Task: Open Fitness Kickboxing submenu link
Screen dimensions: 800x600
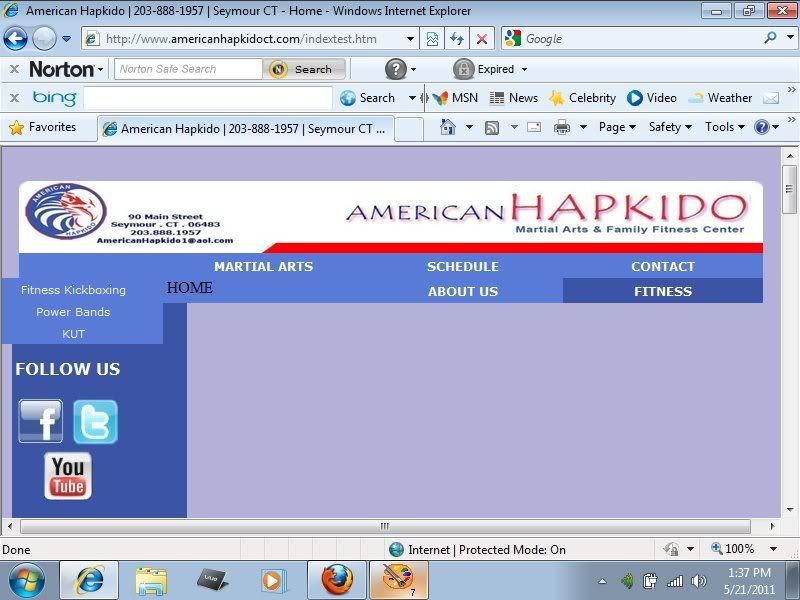Action: [x=73, y=290]
